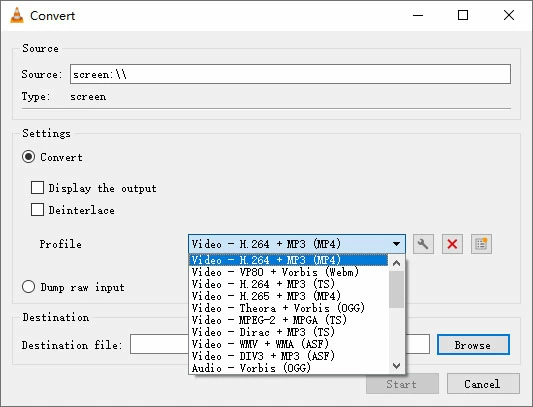Viewport: 533px width, 407px height.
Task: Click the Cancel button
Action: [483, 384]
